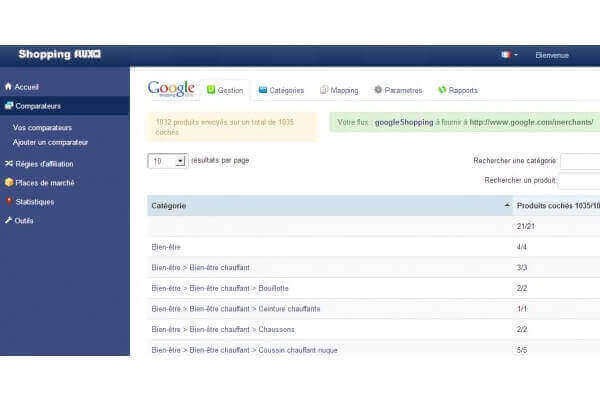600x400 pixels.
Task: Click the Rapports green arrows icon
Action: click(442, 90)
